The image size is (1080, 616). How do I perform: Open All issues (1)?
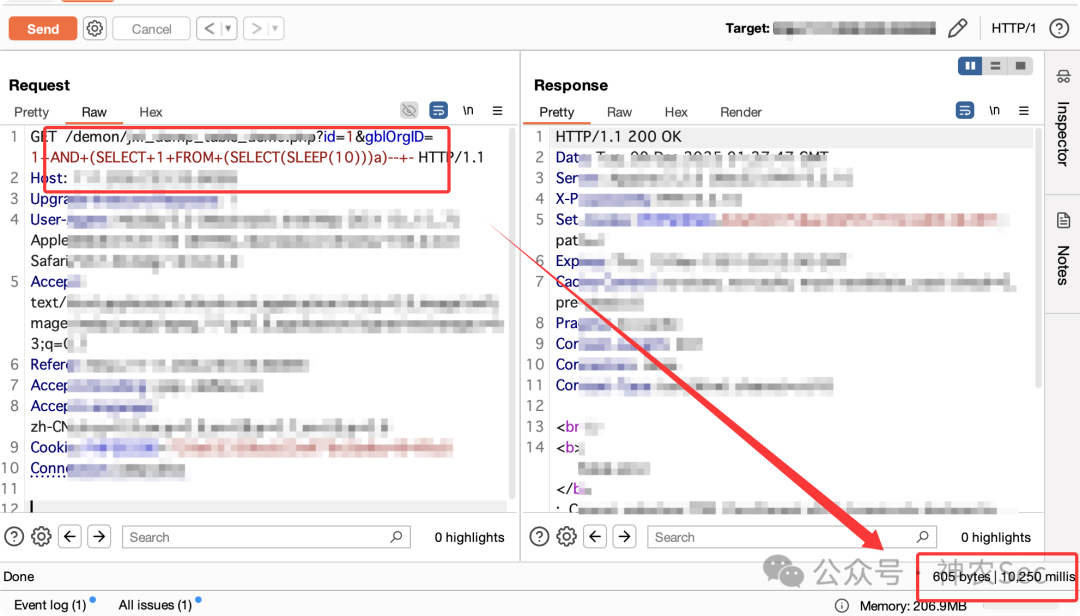155,605
